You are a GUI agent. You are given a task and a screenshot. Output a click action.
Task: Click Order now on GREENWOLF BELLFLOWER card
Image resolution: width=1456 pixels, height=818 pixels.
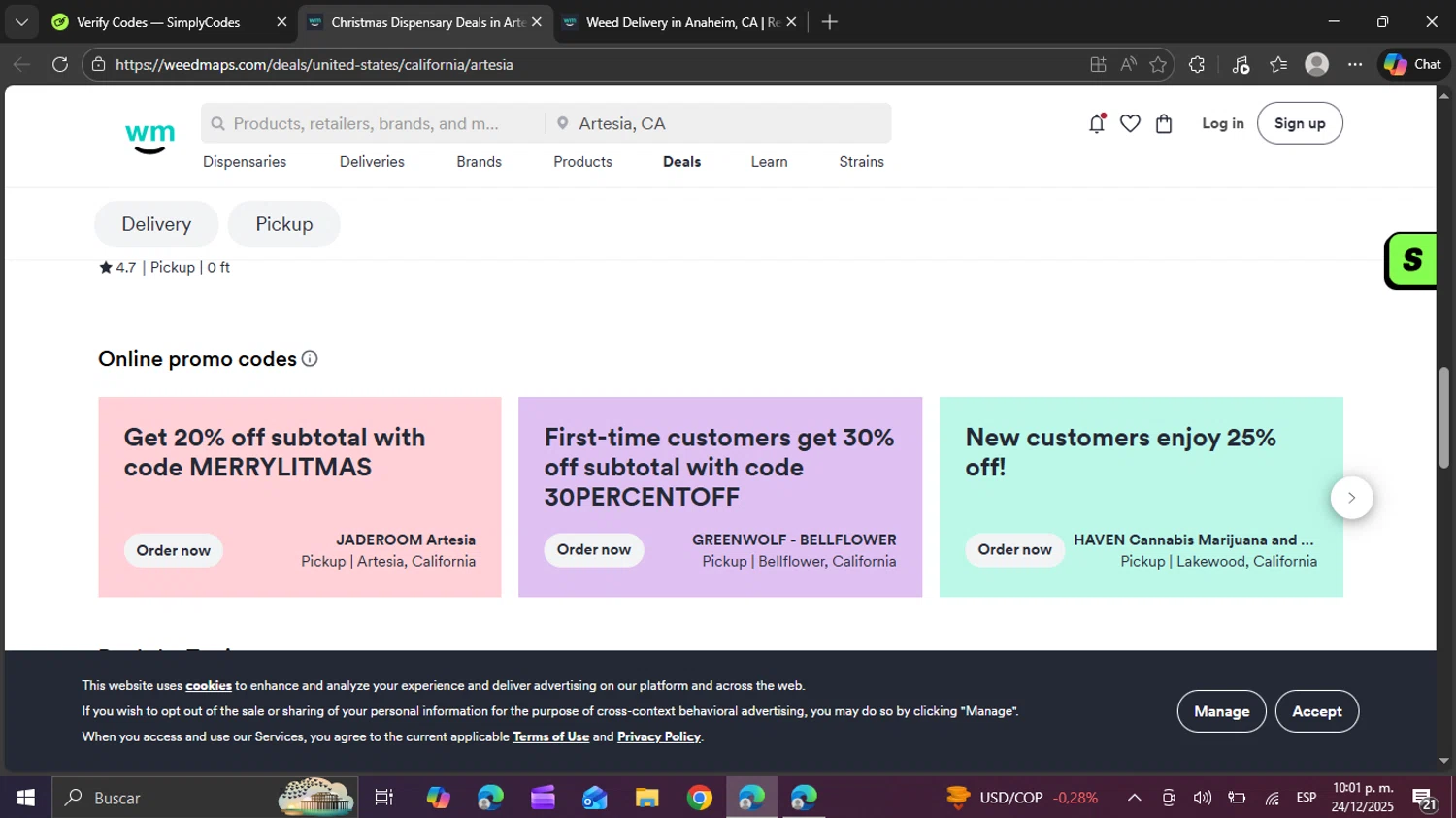[x=594, y=549]
